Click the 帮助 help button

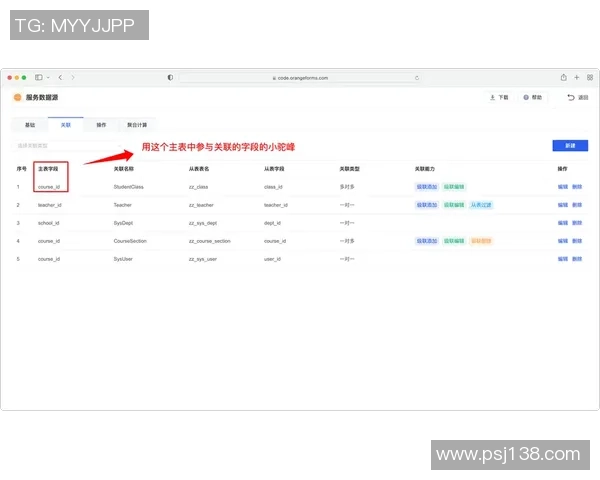pyautogui.click(x=532, y=97)
